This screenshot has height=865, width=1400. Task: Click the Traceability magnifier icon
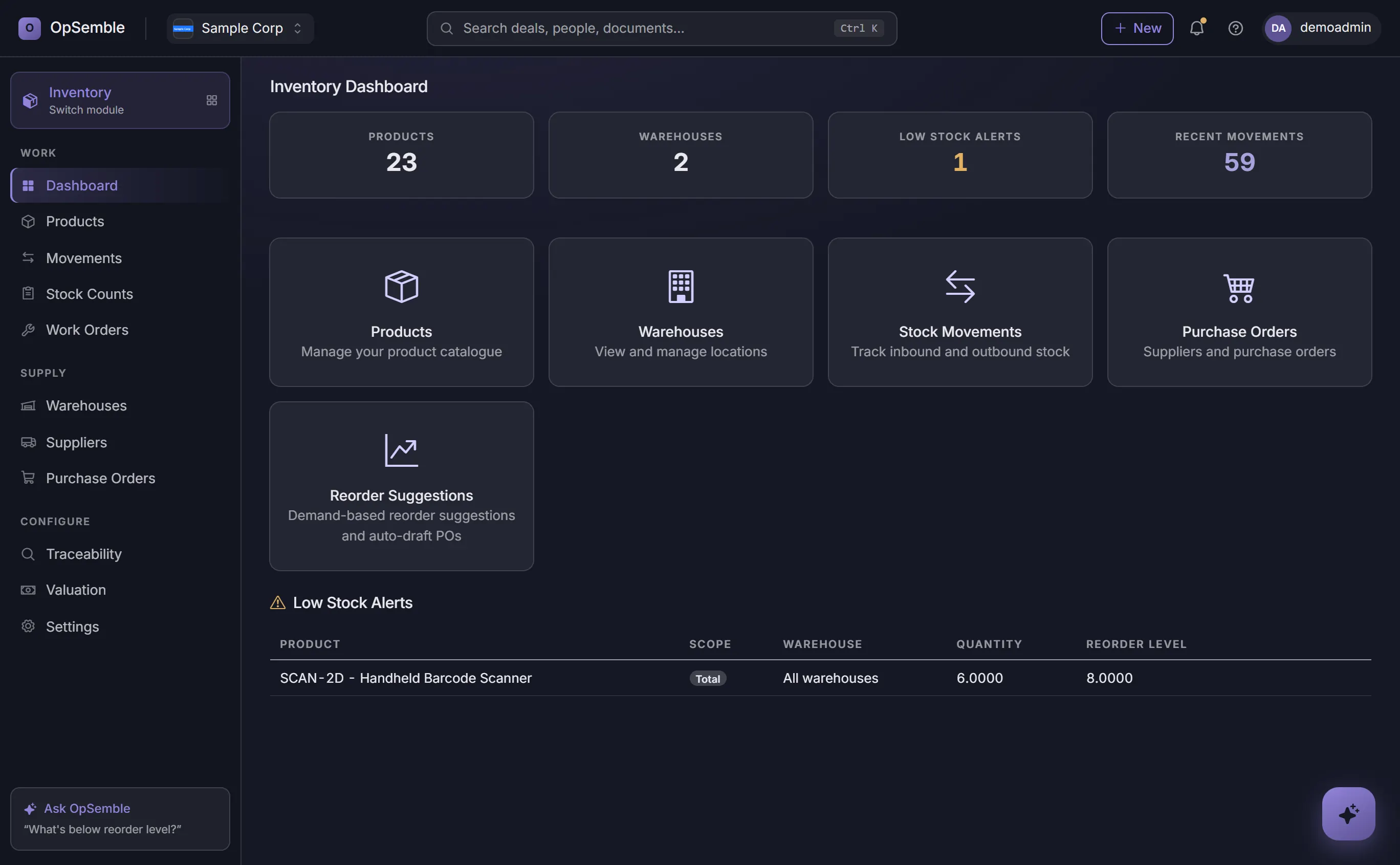tap(28, 554)
